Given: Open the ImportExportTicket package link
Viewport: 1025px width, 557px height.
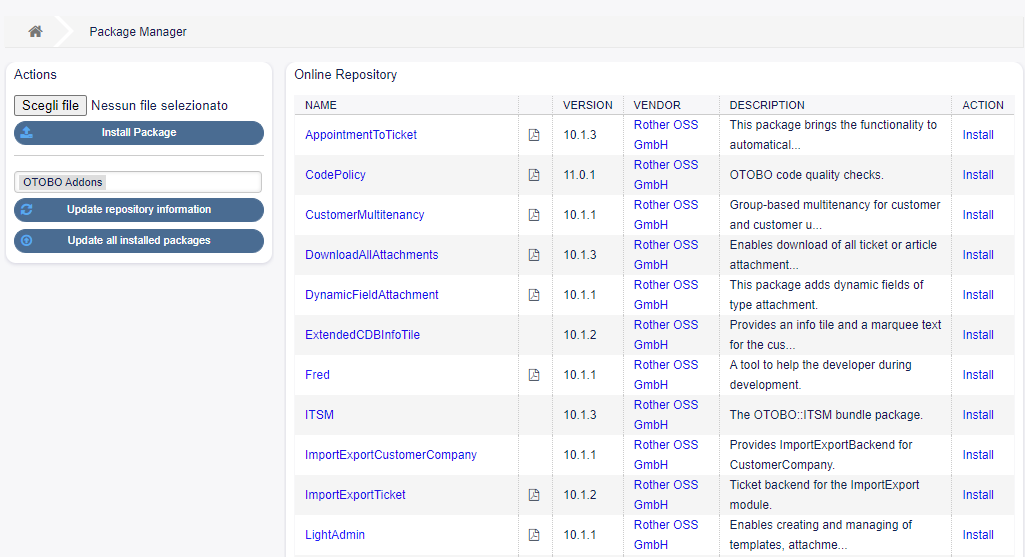Looking at the screenshot, I should (355, 495).
